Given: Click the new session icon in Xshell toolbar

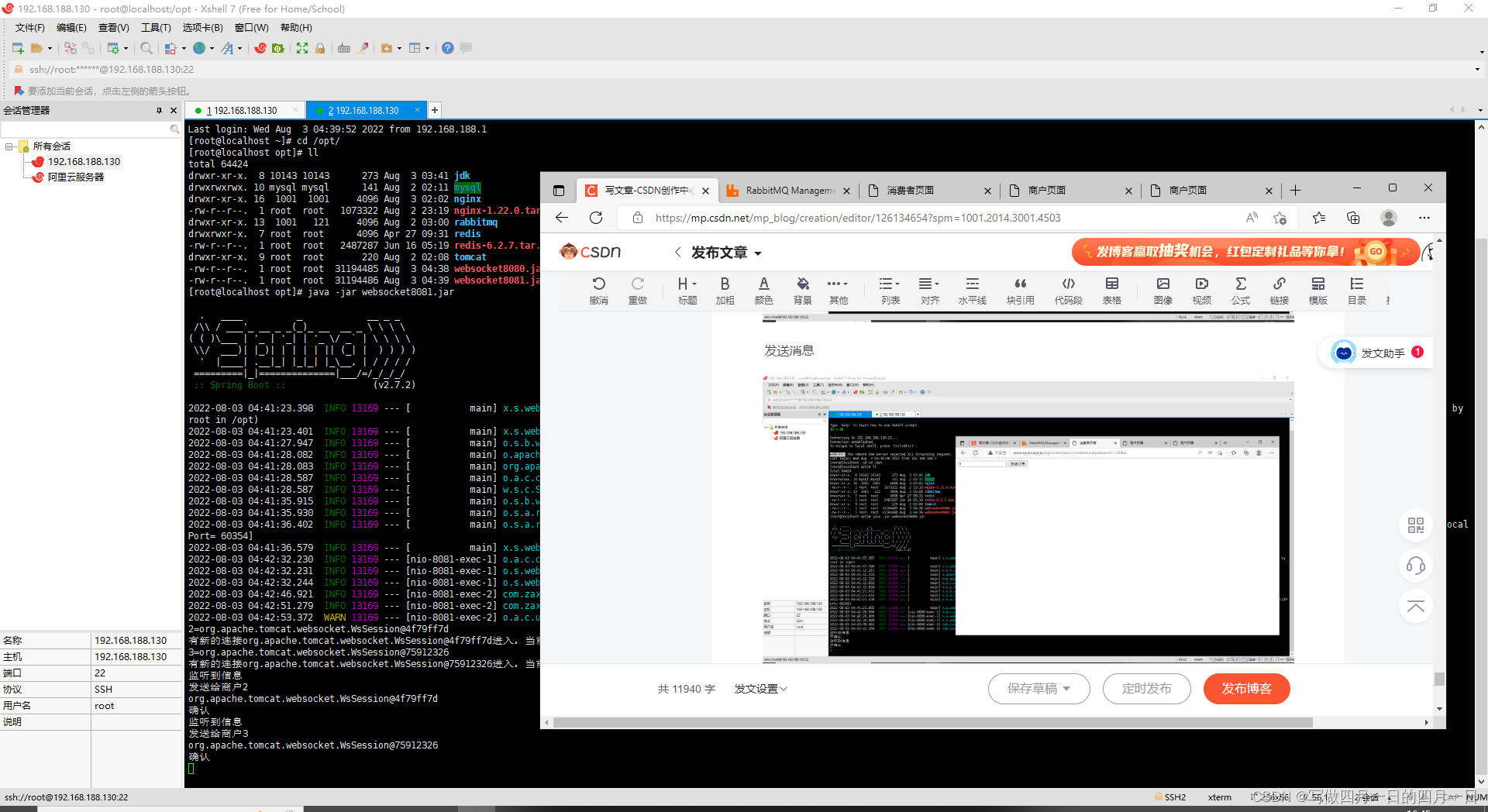Looking at the screenshot, I should click(x=18, y=48).
